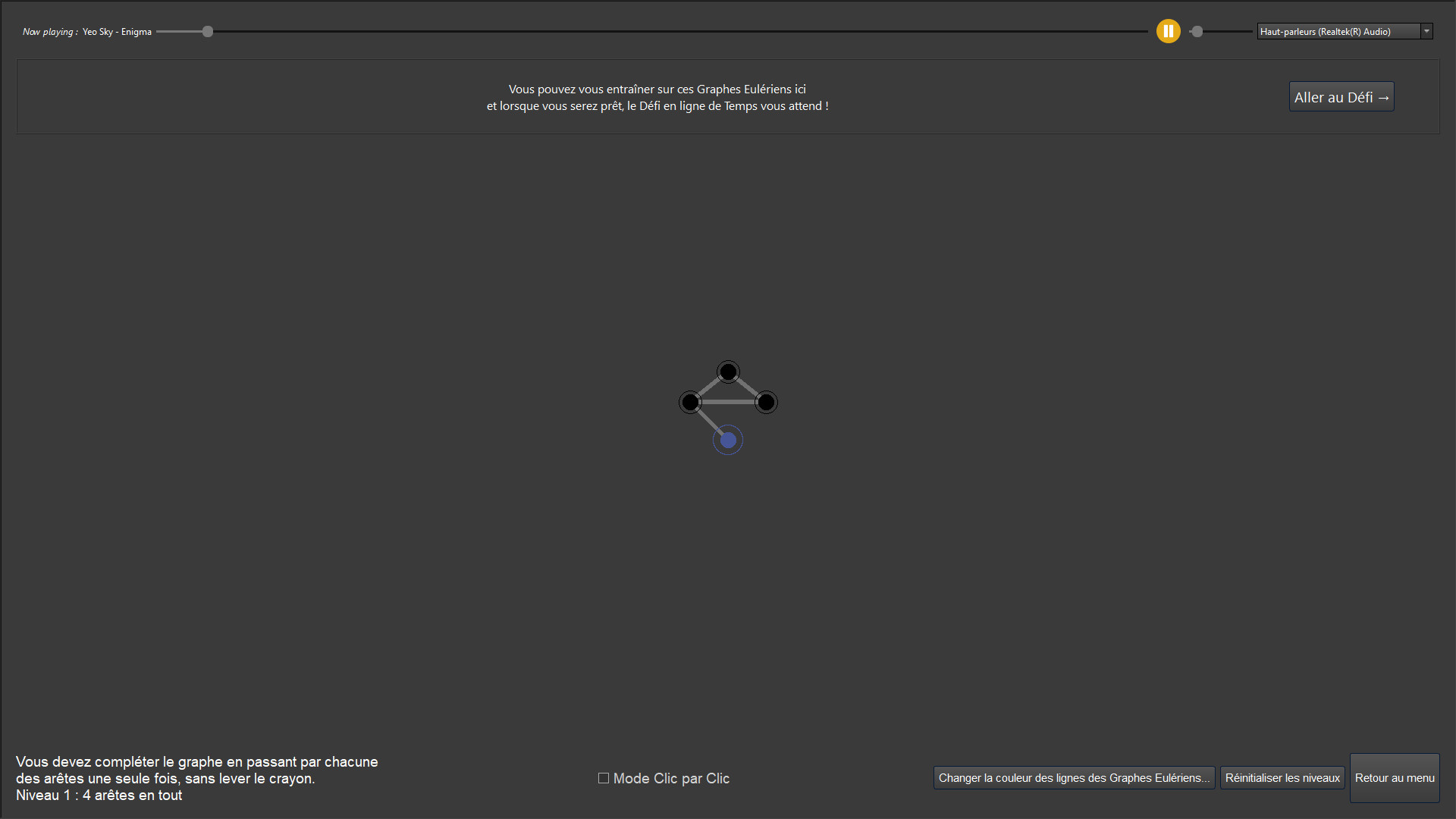This screenshot has height=819, width=1456.
Task: Click the diagonal edge leading to the blue node
Action: 708,422
